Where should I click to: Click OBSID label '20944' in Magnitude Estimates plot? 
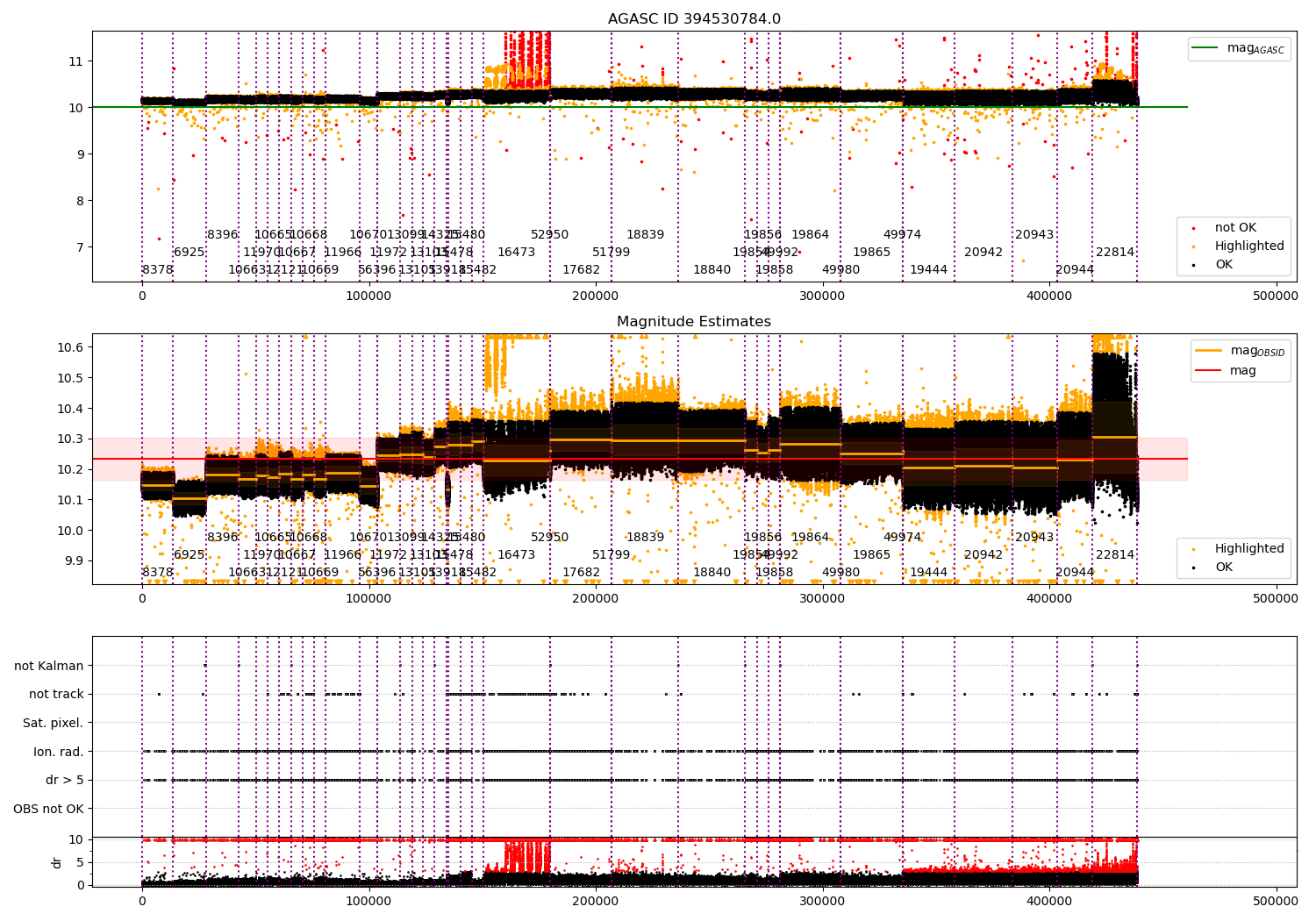pos(1076,573)
